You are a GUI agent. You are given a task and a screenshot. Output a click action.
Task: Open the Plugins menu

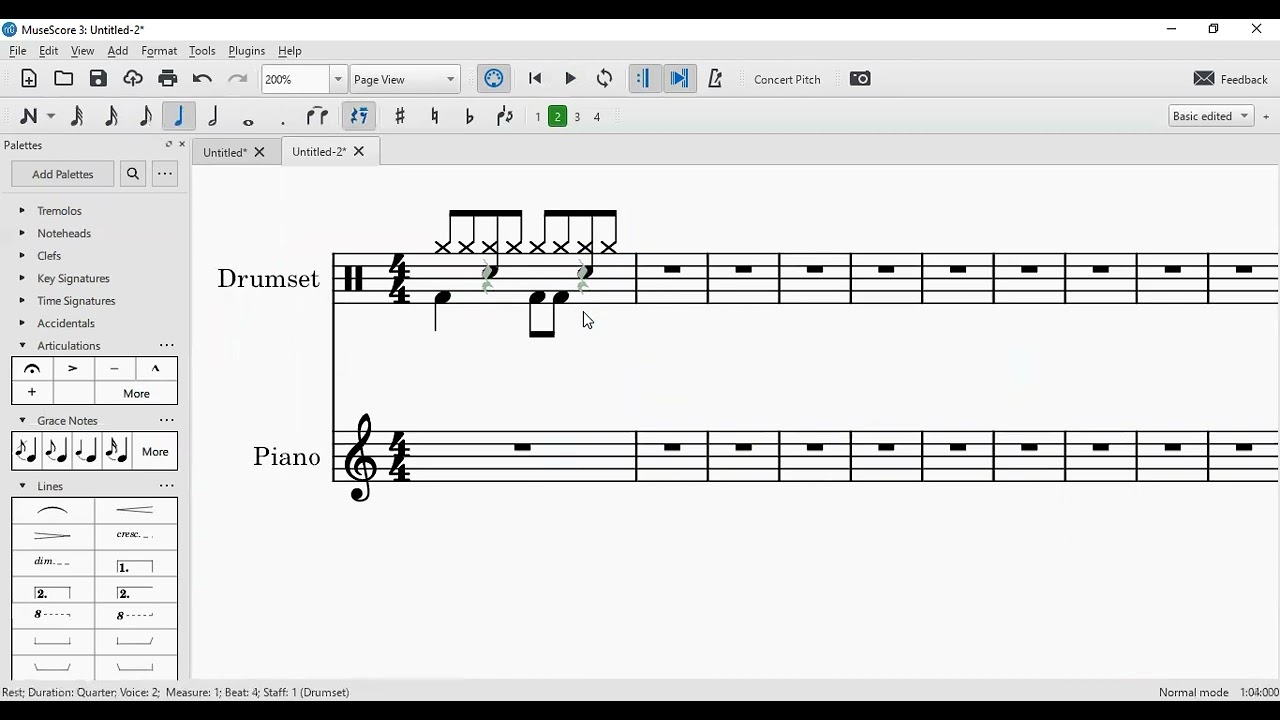[247, 51]
